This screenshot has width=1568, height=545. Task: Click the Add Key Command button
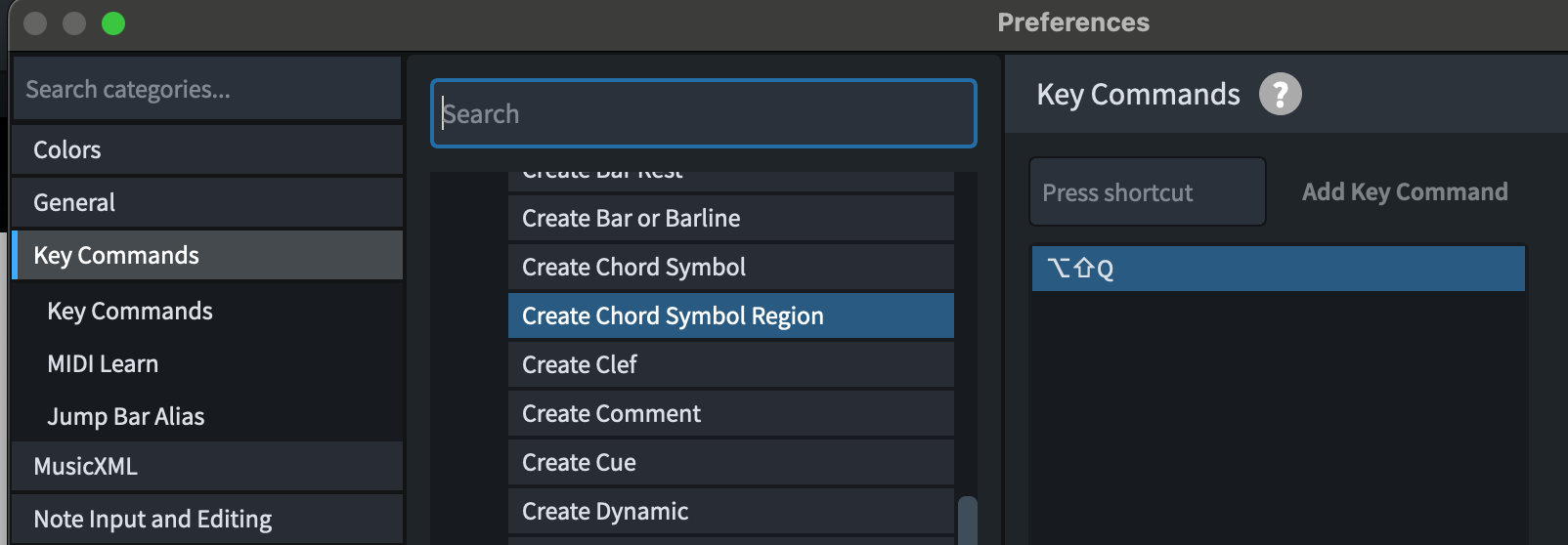(1405, 191)
